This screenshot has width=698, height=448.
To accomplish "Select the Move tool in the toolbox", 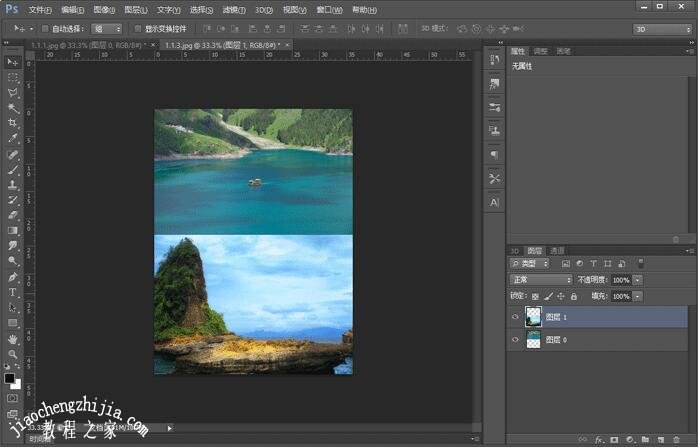I will [13, 62].
